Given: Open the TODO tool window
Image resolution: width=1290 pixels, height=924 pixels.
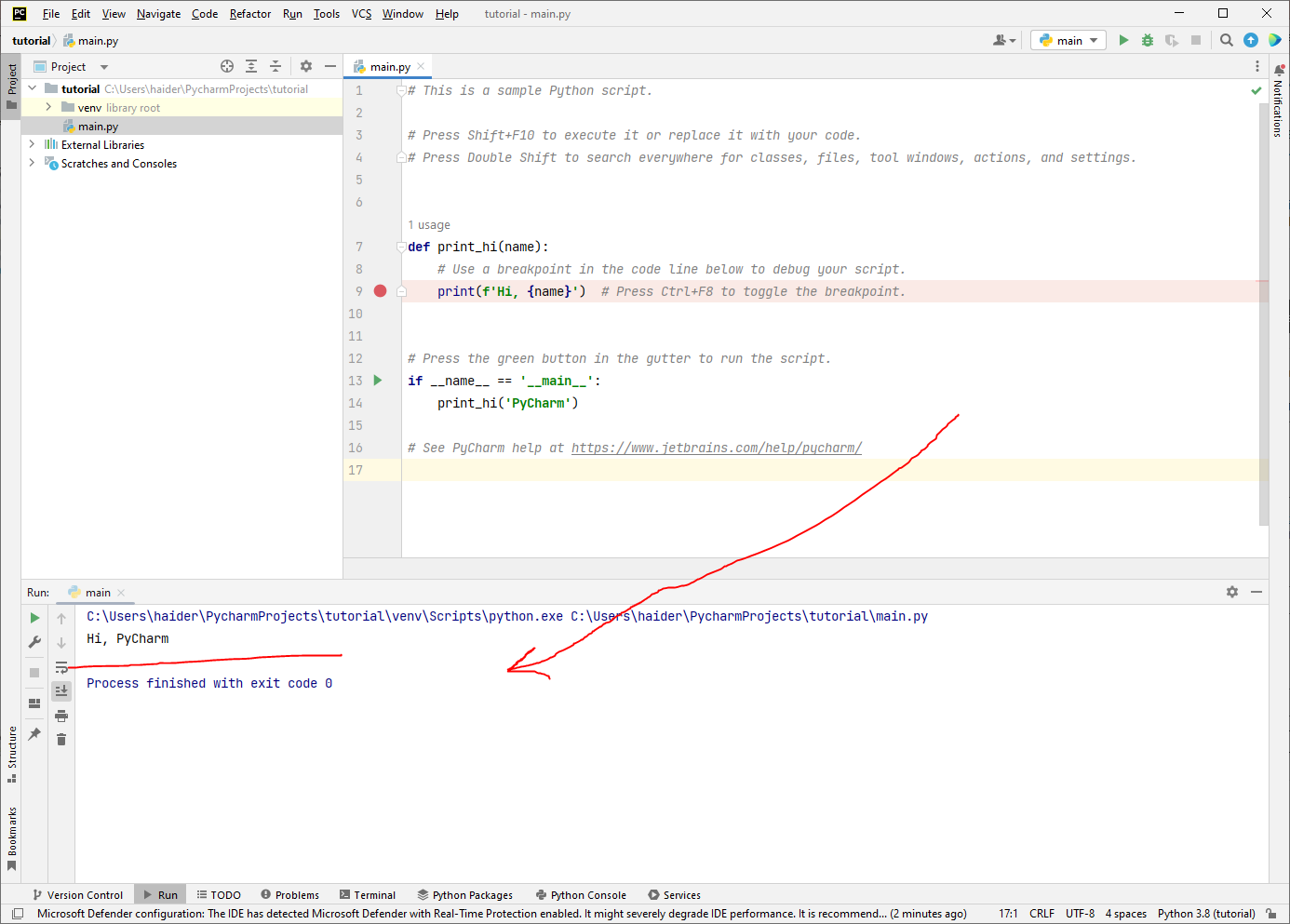Looking at the screenshot, I should [x=219, y=894].
